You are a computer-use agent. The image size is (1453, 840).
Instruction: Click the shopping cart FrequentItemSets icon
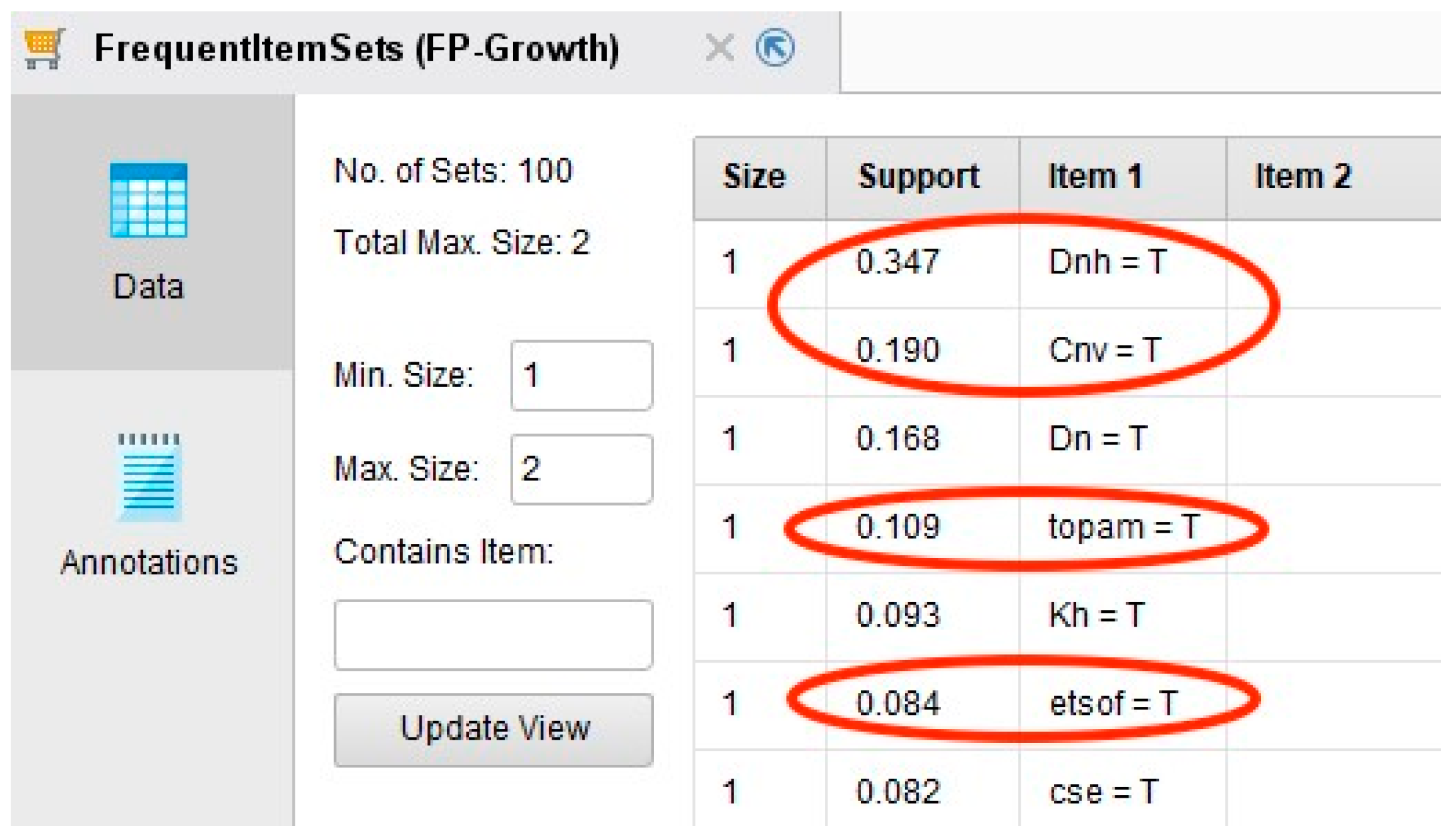tap(43, 48)
